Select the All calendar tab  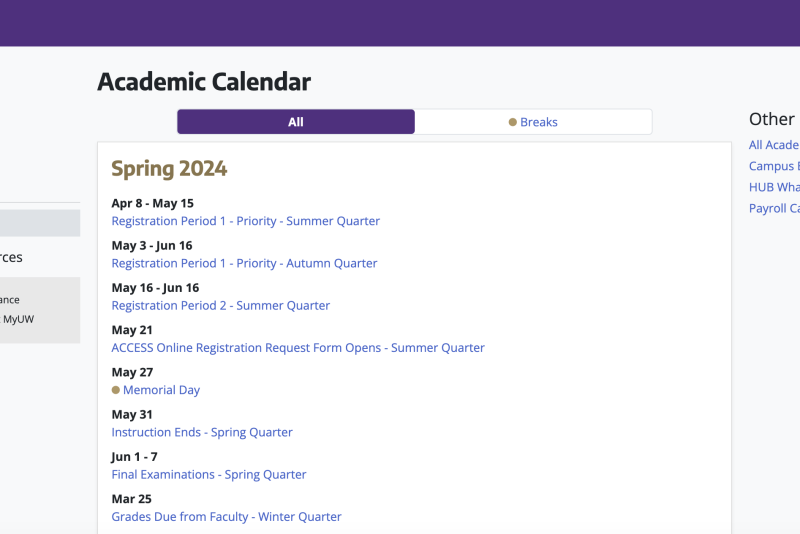click(x=296, y=122)
